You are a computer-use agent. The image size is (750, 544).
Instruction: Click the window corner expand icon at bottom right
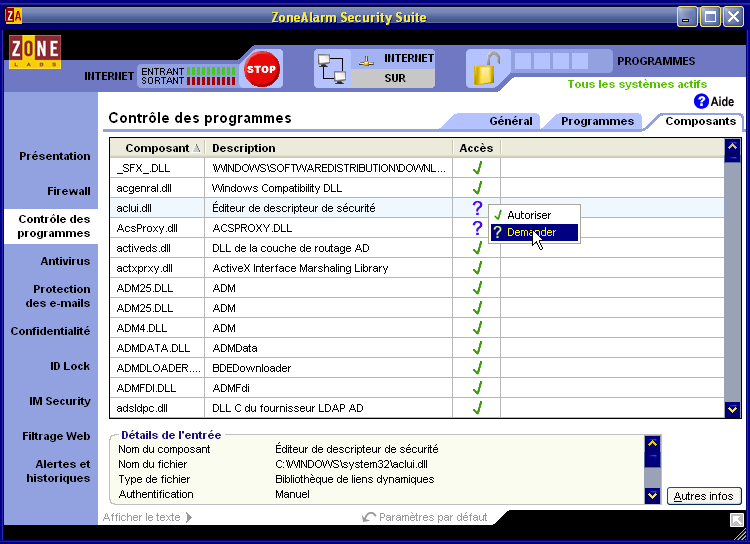(x=737, y=519)
